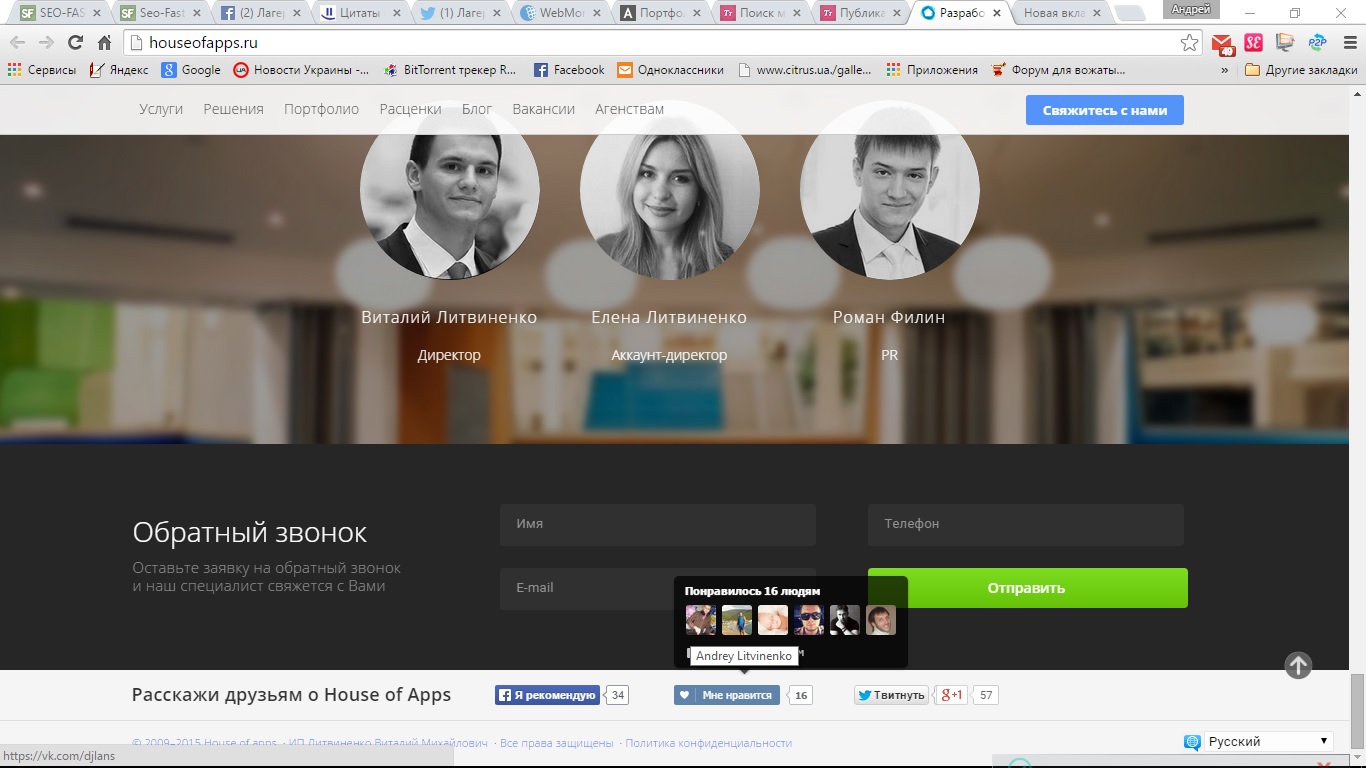Open the Сервисы apps bookmark
Viewport: 1366px width, 768px height.
point(41,70)
